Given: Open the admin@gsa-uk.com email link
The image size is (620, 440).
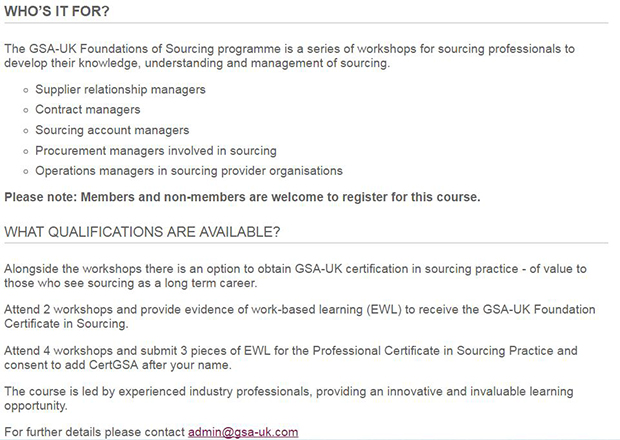Looking at the screenshot, I should pos(243,432).
